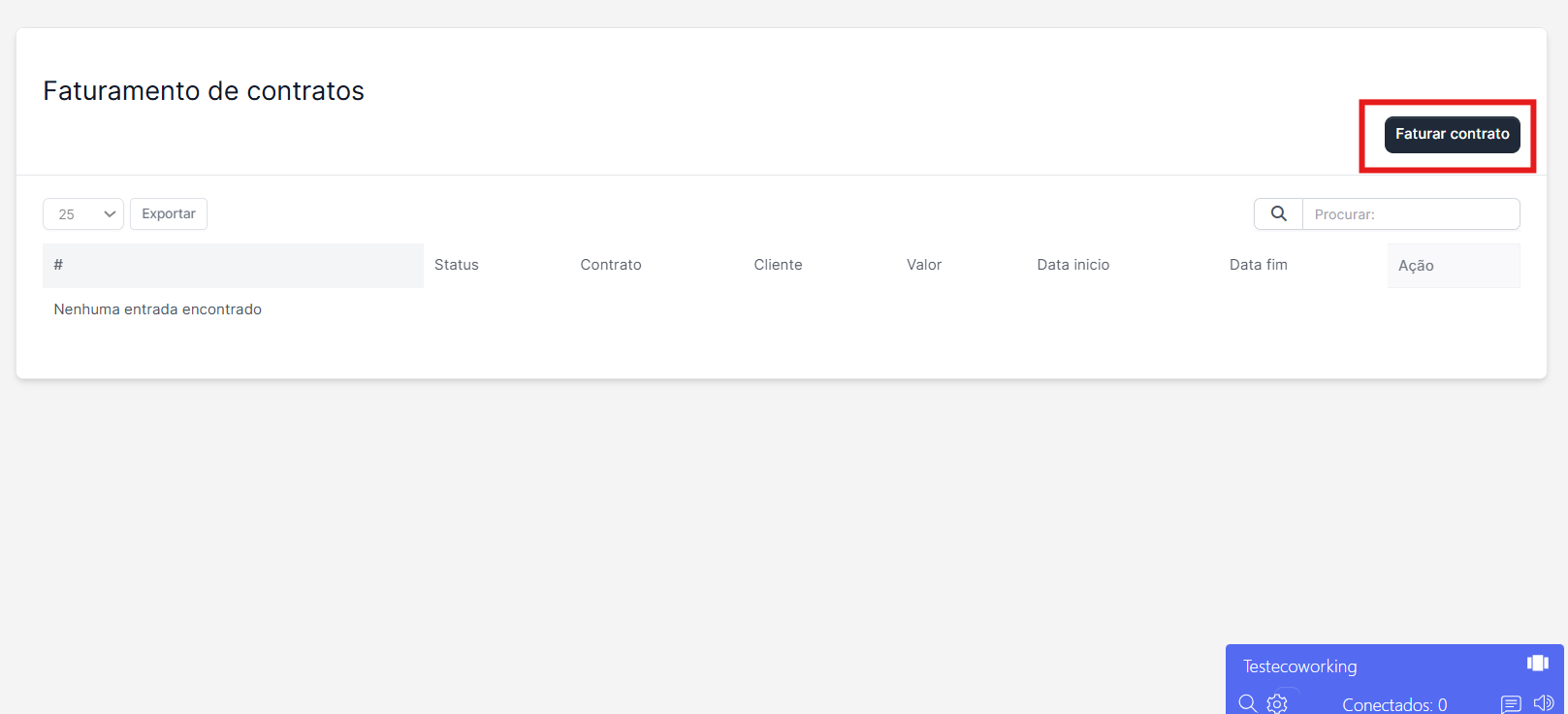Screen dimensions: 1568x714
Task: Sort by Data fim column header
Action: 1258,265
